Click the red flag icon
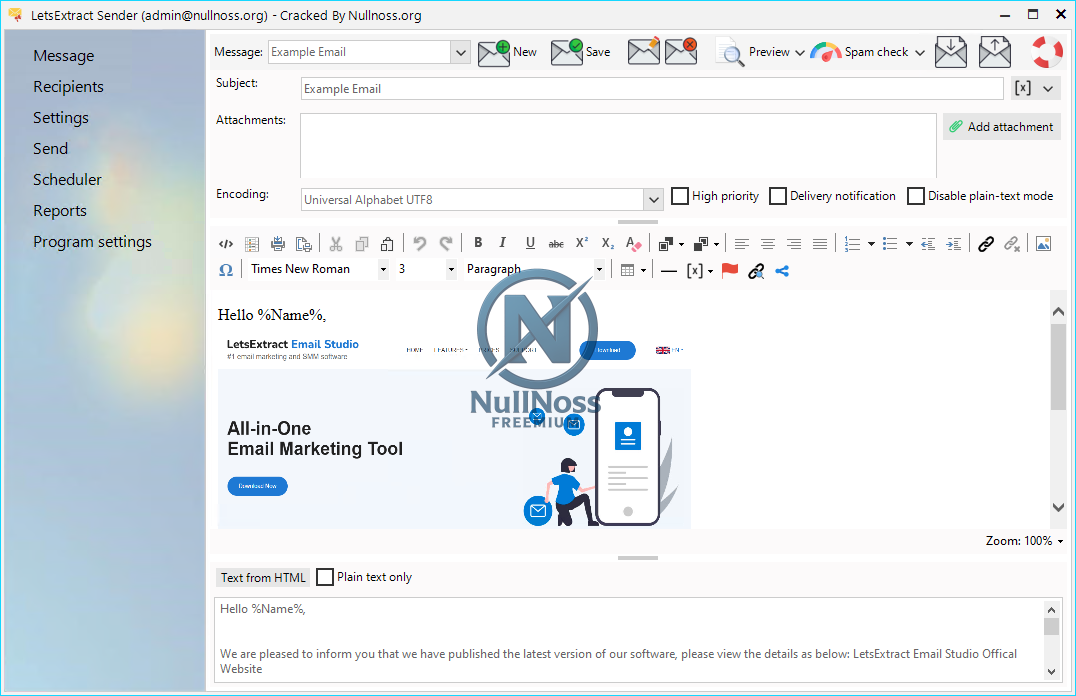Screen dimensions: 1076x696 coord(730,270)
